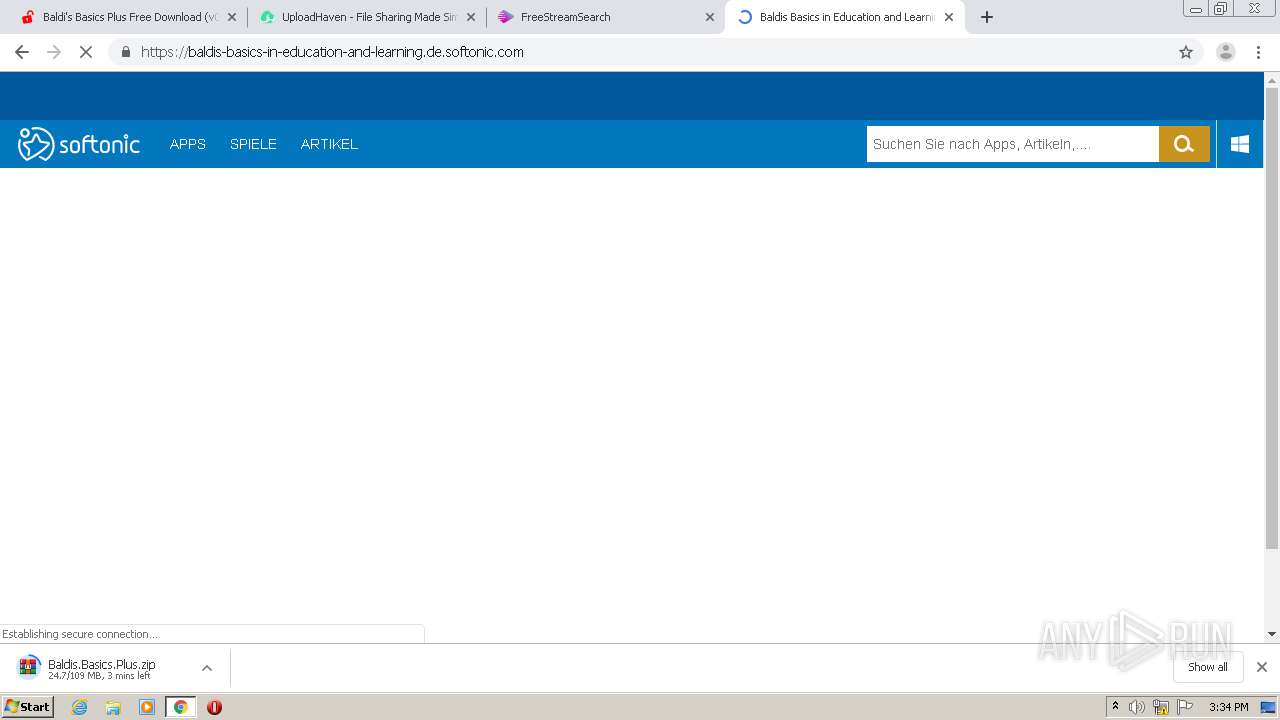Click the address bar URL
The height and width of the screenshot is (720, 1280).
332,52
